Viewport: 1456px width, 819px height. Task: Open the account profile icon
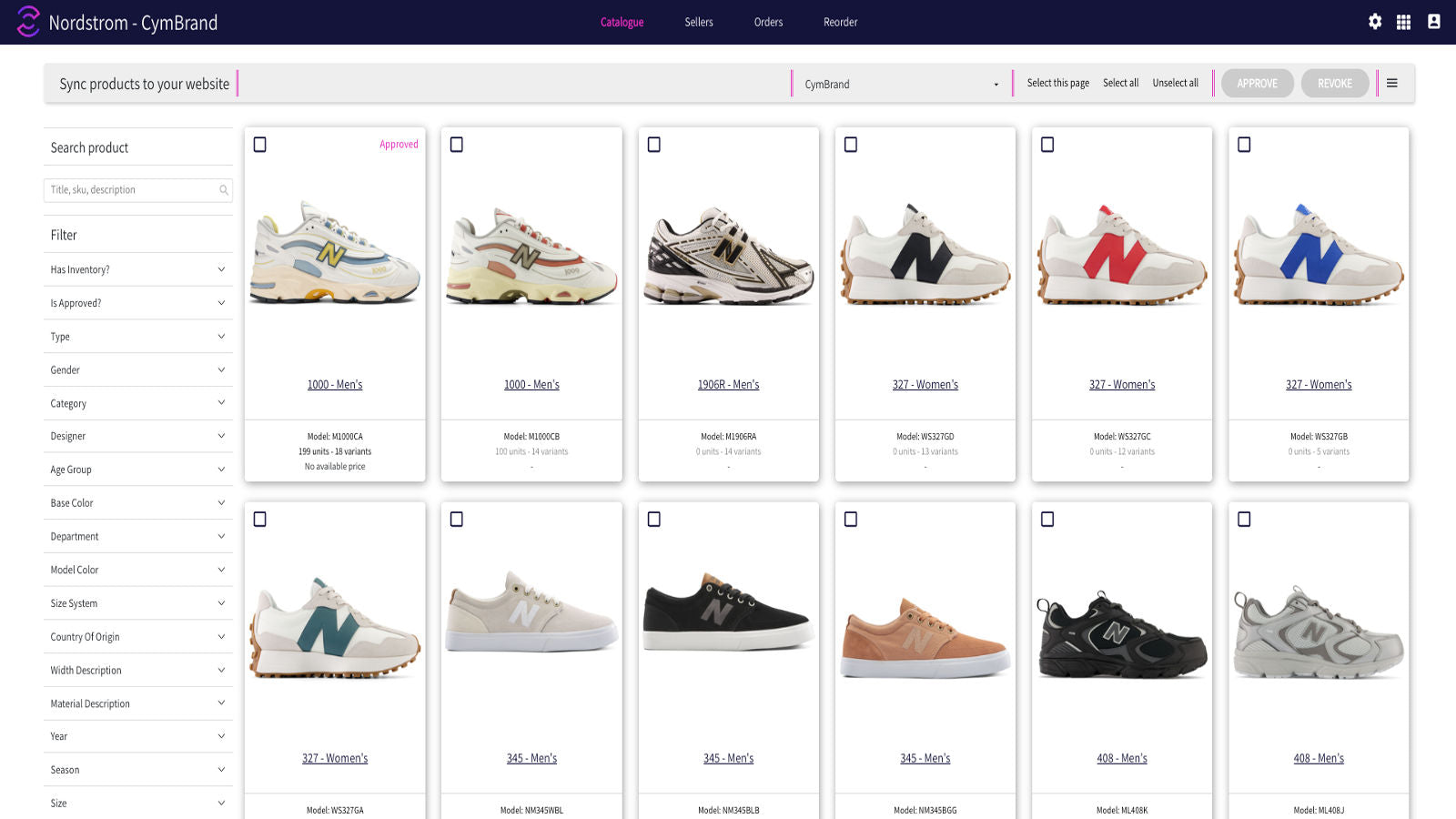coord(1433,22)
